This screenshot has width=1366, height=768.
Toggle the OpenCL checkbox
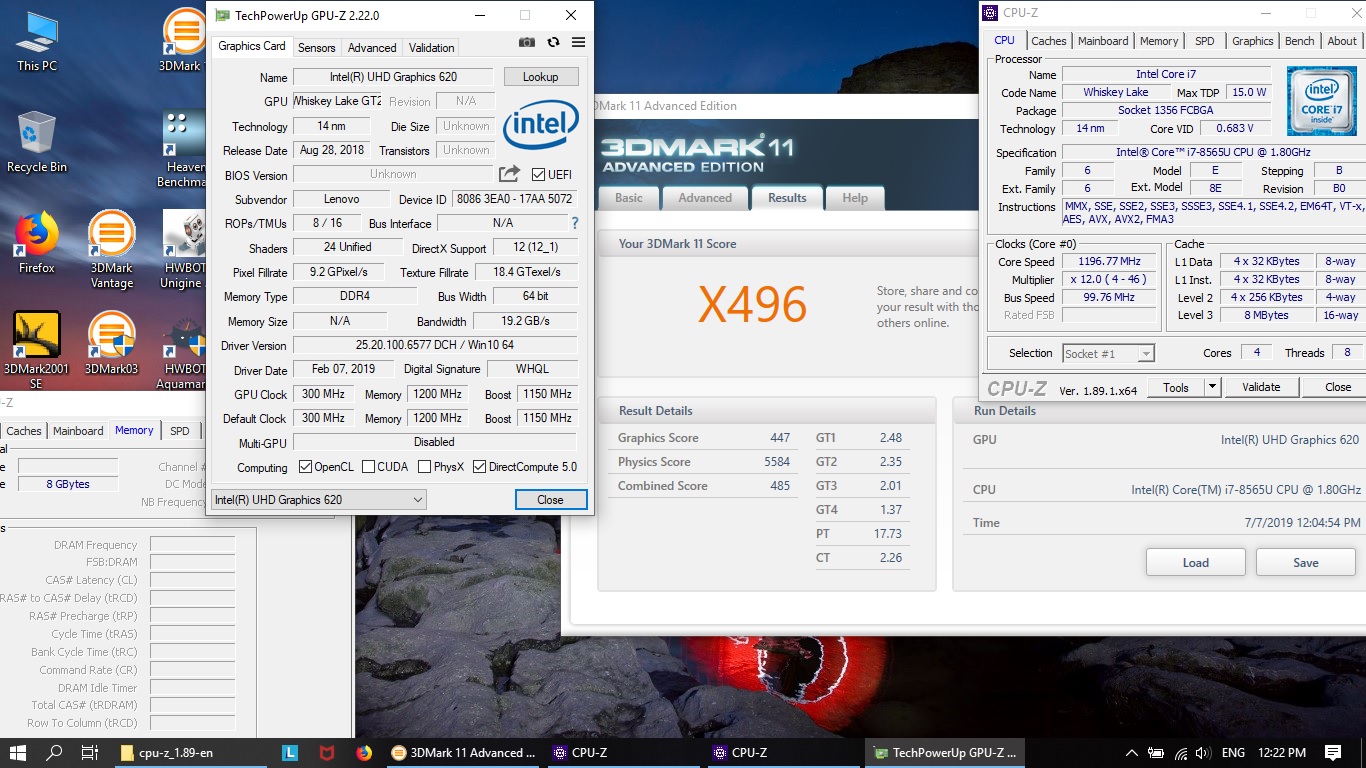(306, 467)
